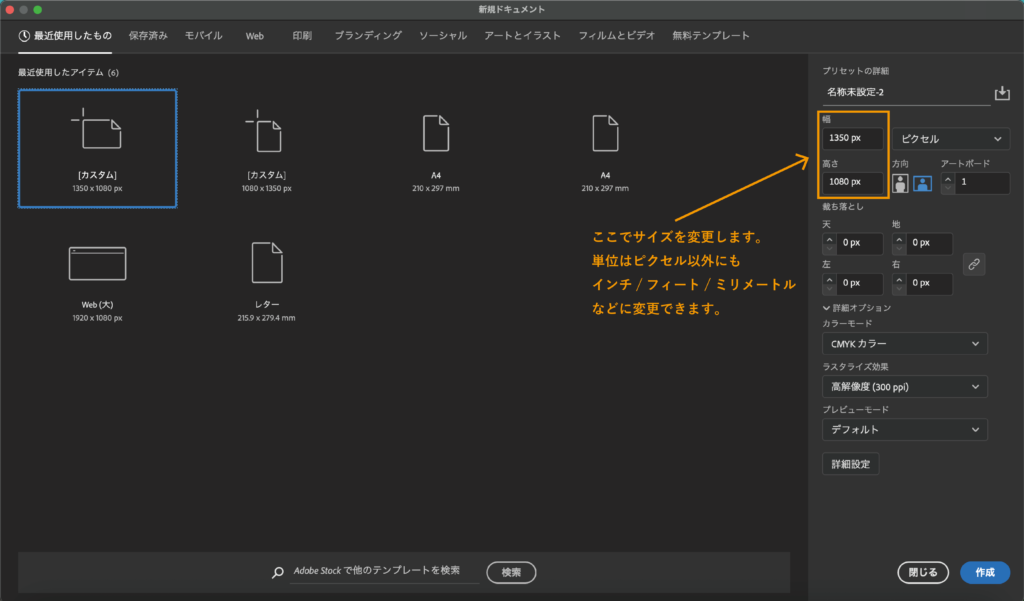Open the ピクセル units dropdown
This screenshot has height=601, width=1024.
948,139
